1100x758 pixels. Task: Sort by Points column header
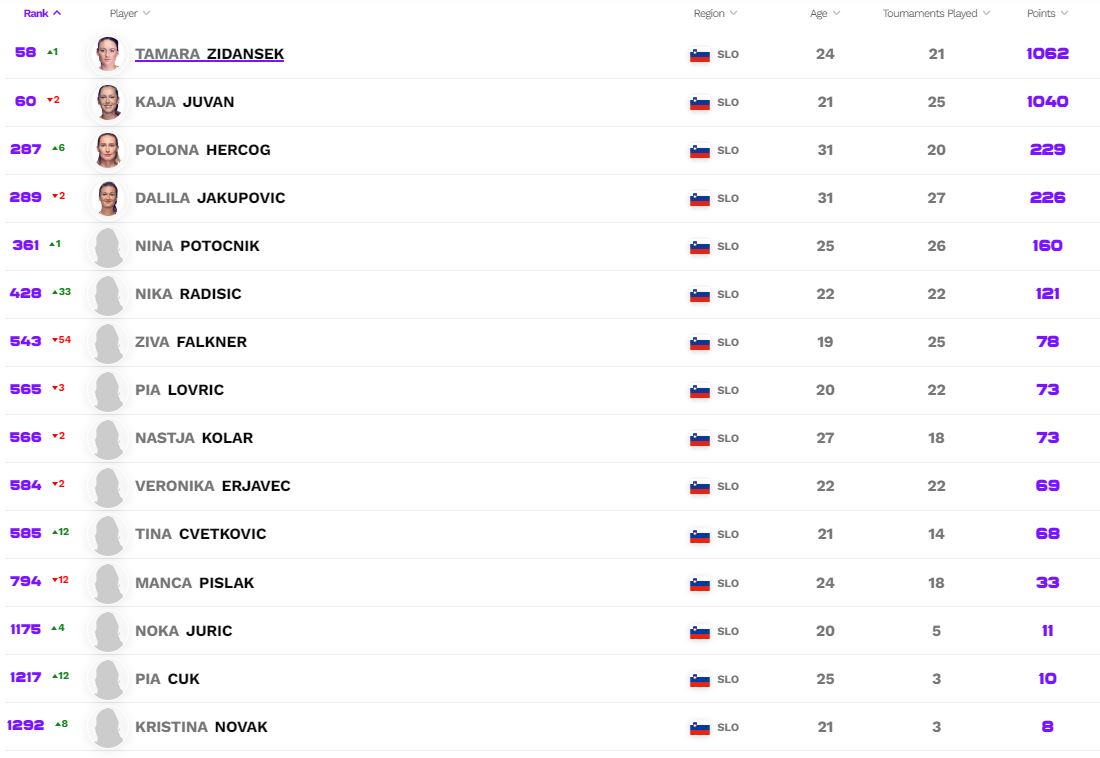coord(1047,14)
